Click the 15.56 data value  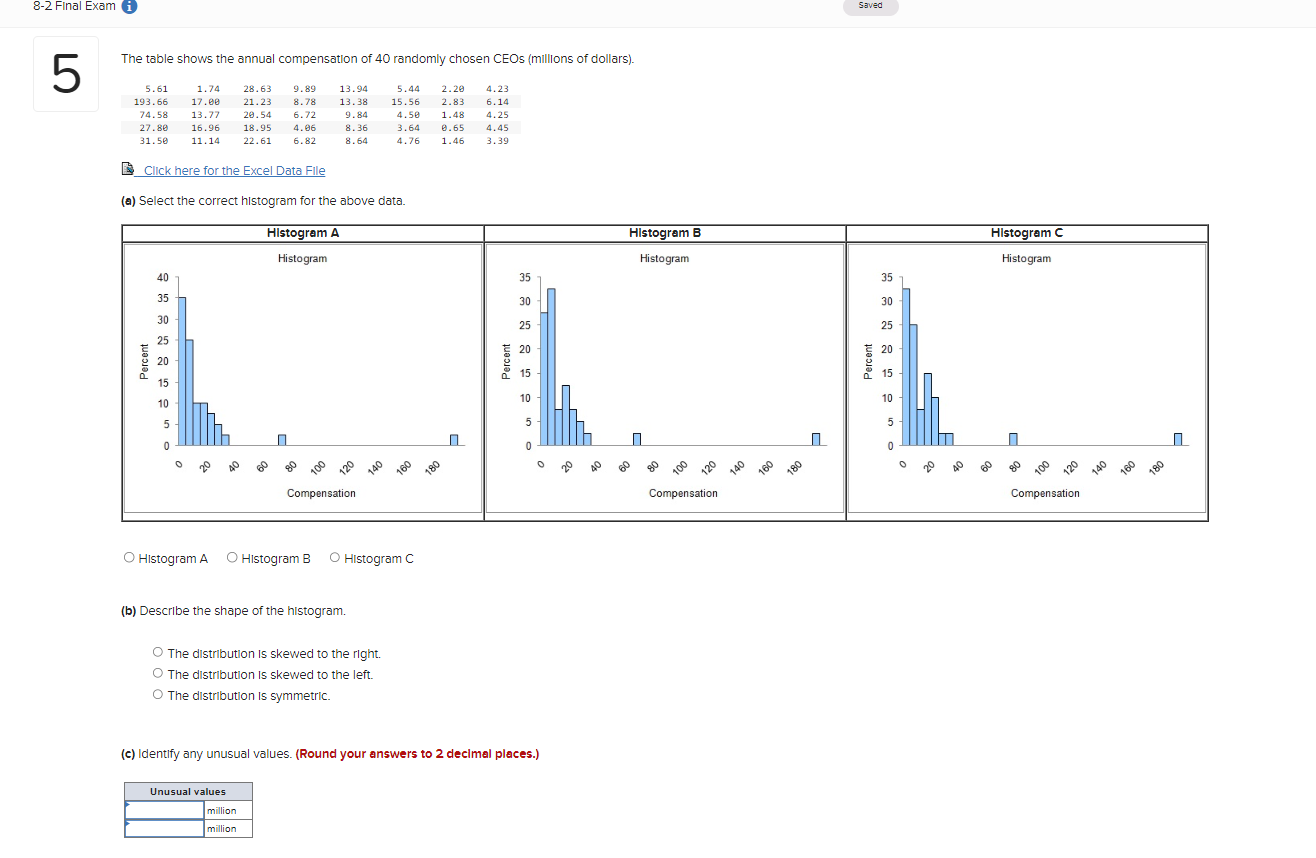click(x=405, y=102)
